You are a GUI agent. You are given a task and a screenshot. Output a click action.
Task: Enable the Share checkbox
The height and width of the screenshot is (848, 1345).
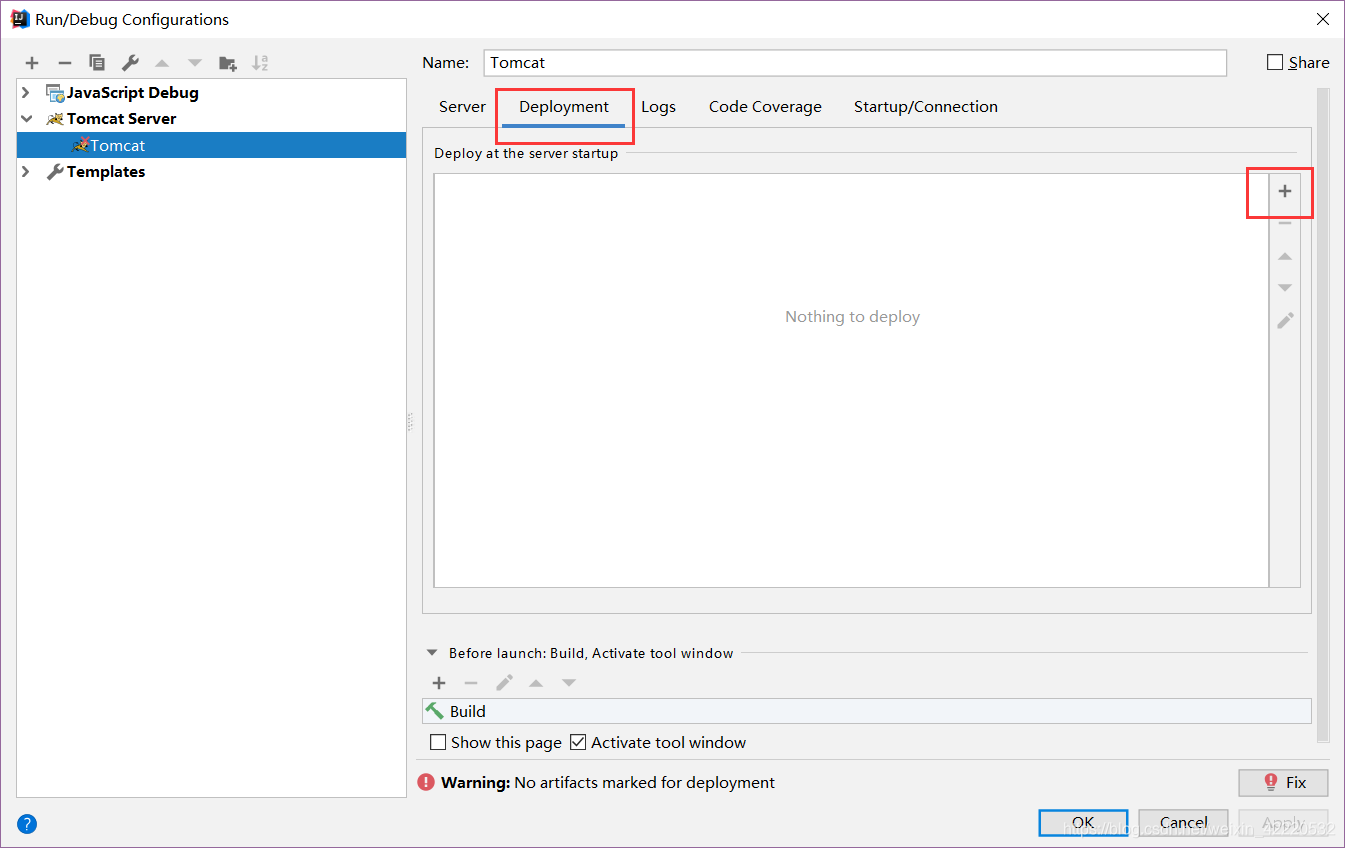click(x=1275, y=62)
